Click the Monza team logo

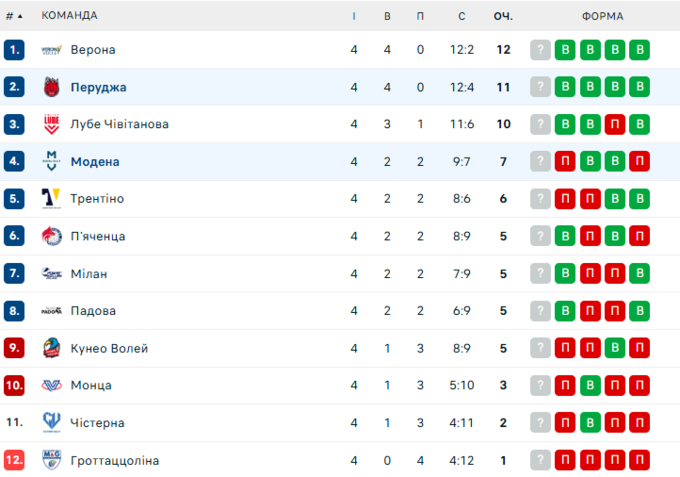point(52,385)
